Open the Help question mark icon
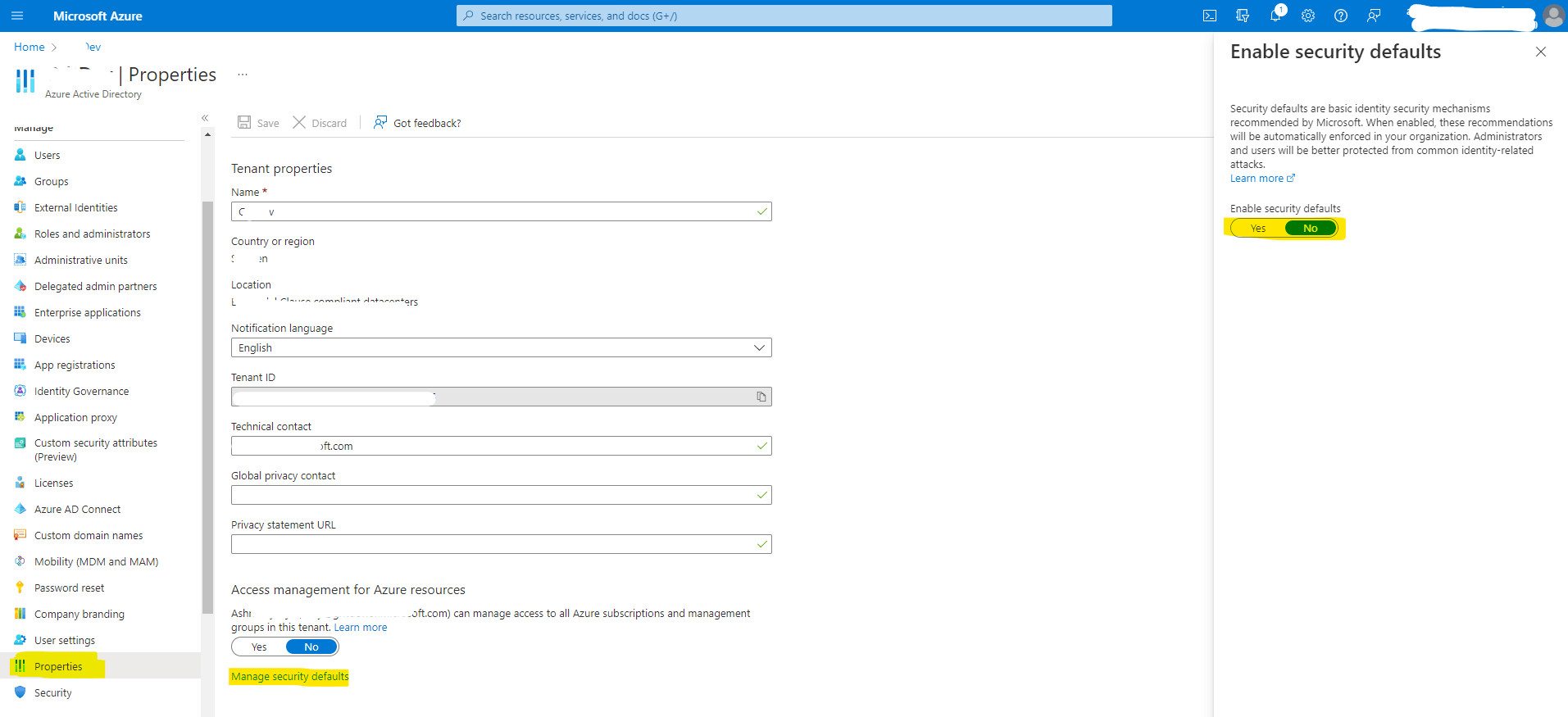The width and height of the screenshot is (1568, 717). [1341, 16]
